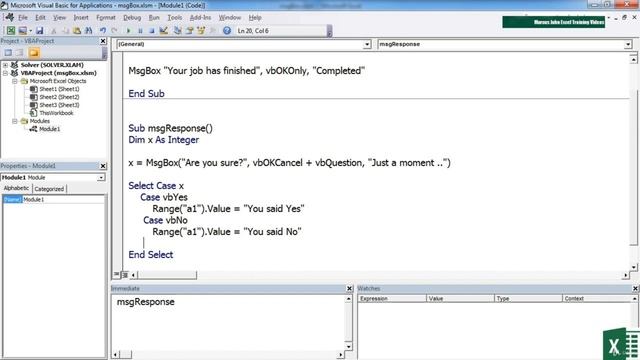This screenshot has width=640, height=360.
Task: Collapse the Modules folder
Action: (x=15, y=121)
